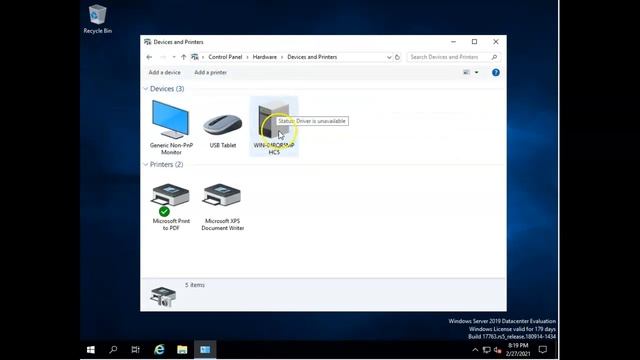
Task: Open the Action Center notifications icon
Action: click(542, 350)
